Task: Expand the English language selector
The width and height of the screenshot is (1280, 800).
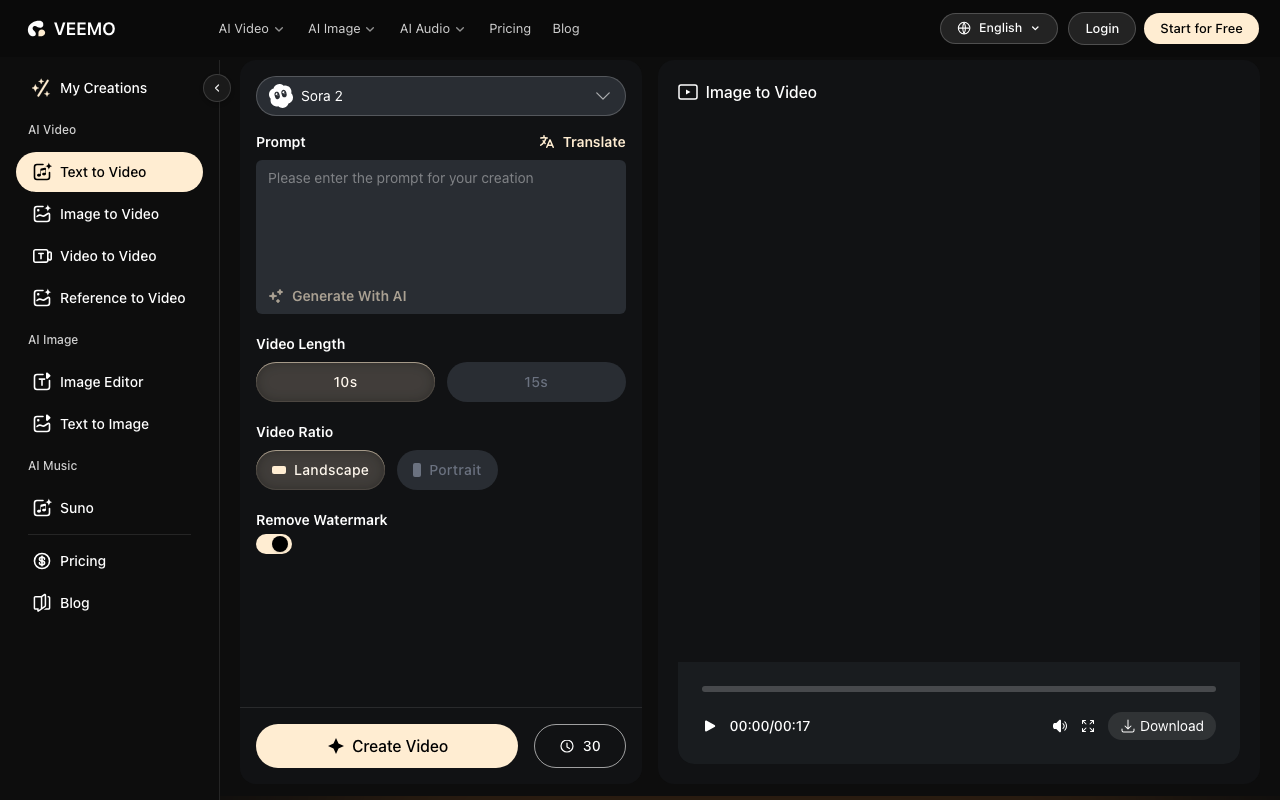Action: 998,28
